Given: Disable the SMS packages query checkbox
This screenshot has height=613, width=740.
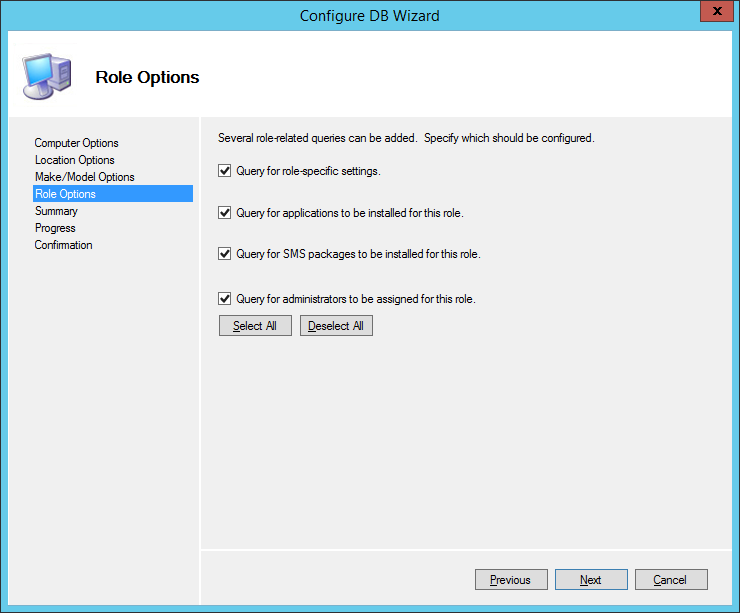Looking at the screenshot, I should pos(225,254).
